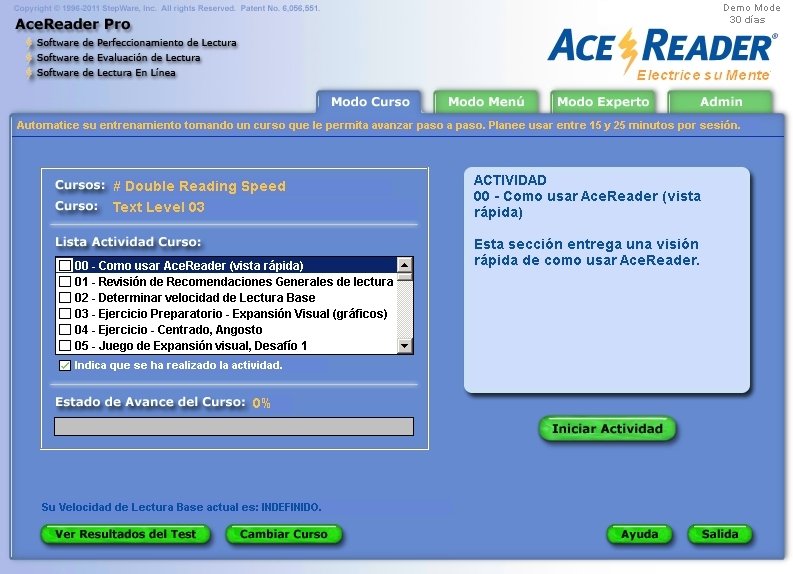Click 'Software de Evaluación de Lectura' text
793x574 pixels.
(118, 58)
